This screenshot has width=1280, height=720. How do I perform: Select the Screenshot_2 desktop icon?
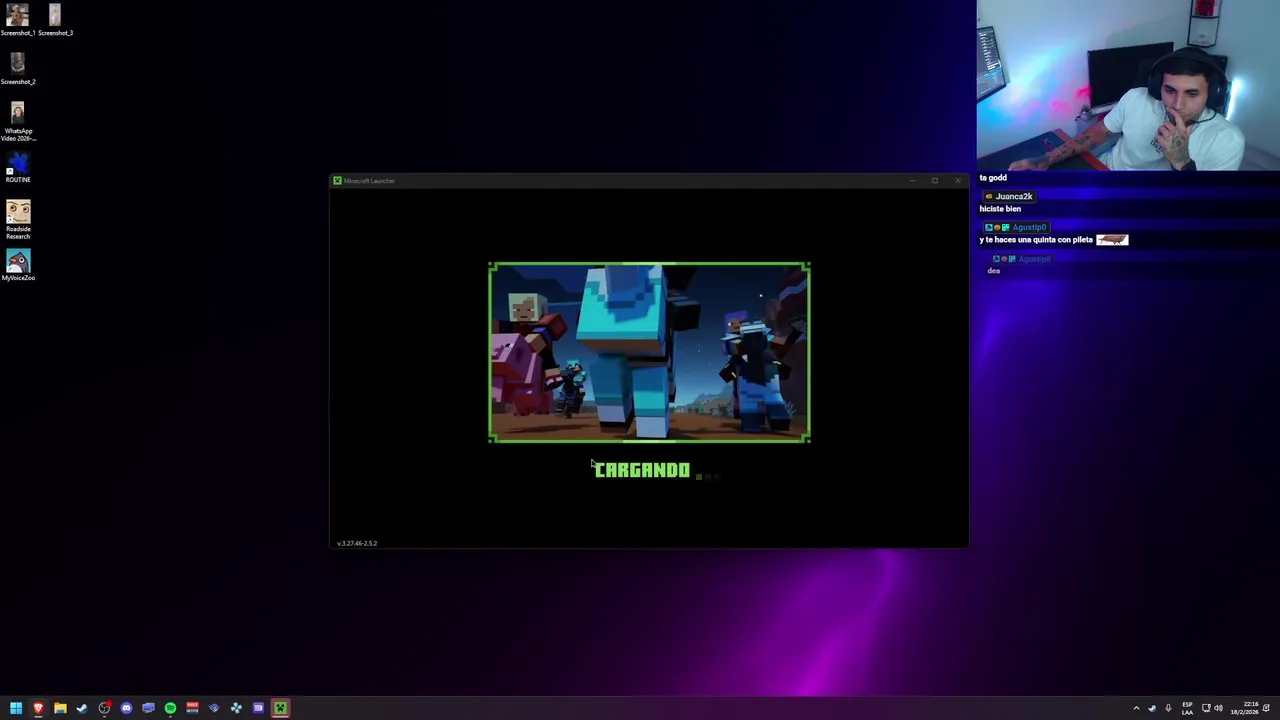click(17, 68)
